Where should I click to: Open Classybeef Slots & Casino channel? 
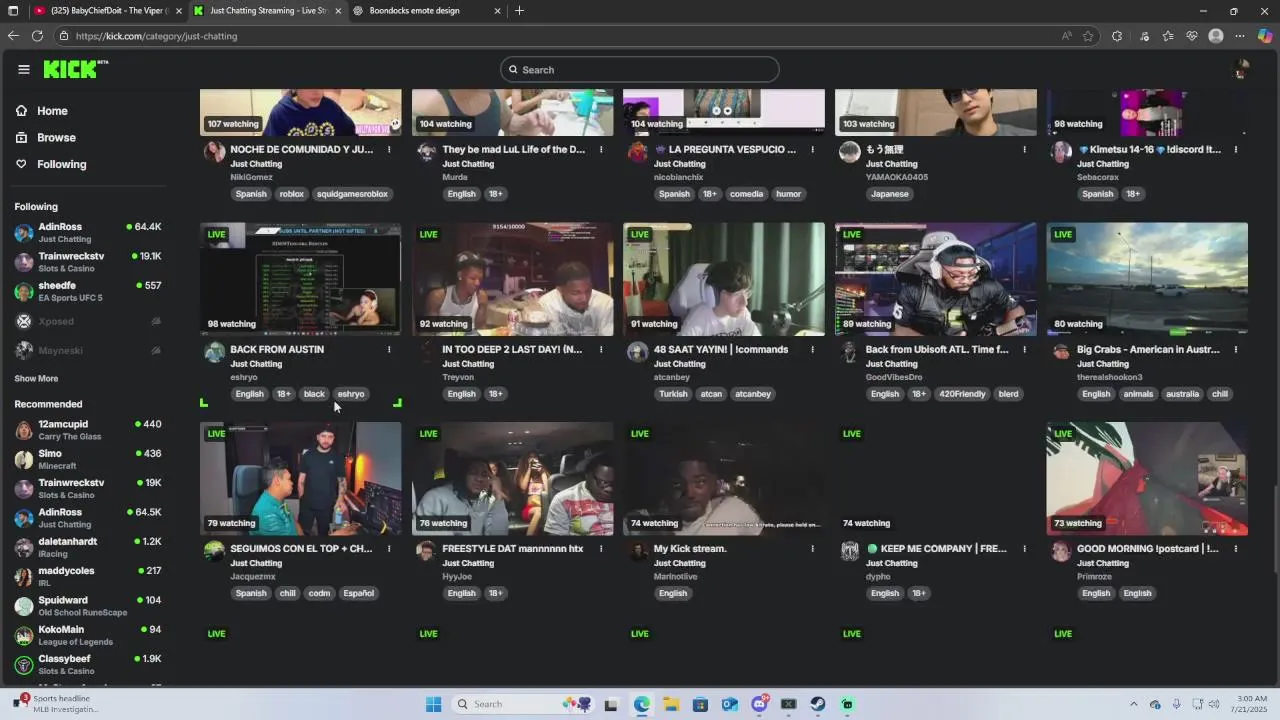pyautogui.click(x=88, y=664)
